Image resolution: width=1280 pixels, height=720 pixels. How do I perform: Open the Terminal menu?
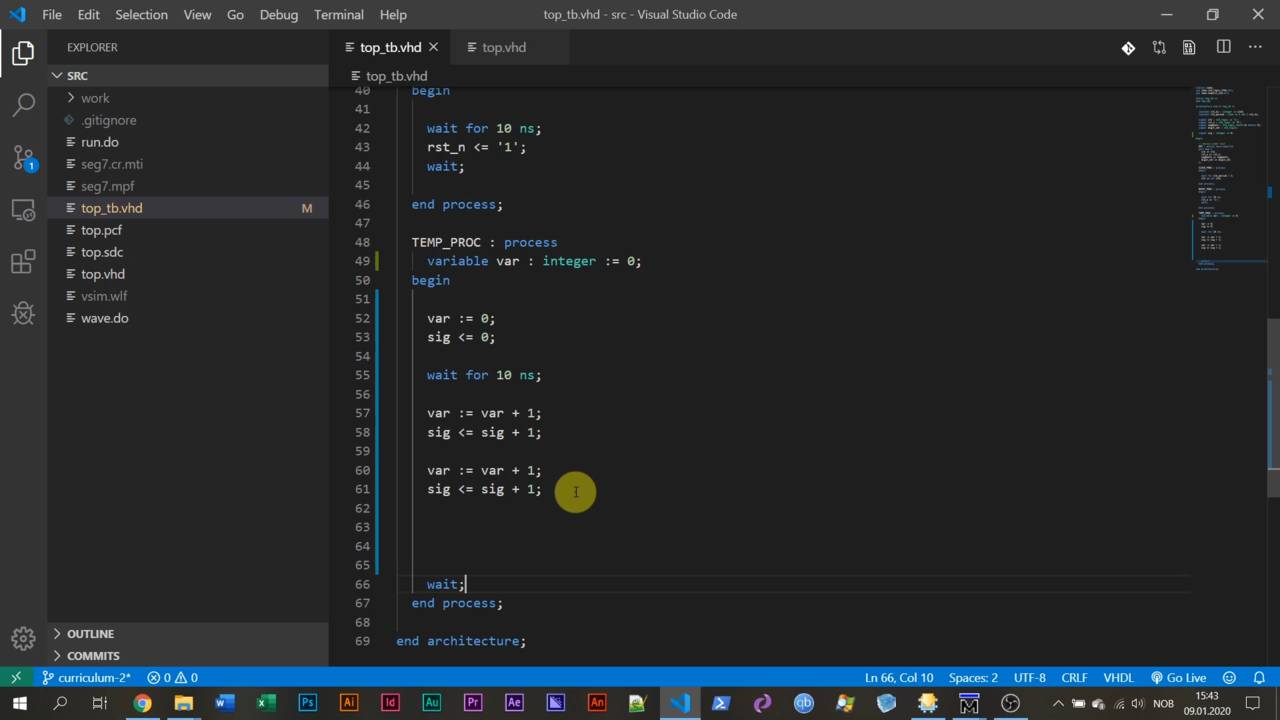[x=338, y=15]
